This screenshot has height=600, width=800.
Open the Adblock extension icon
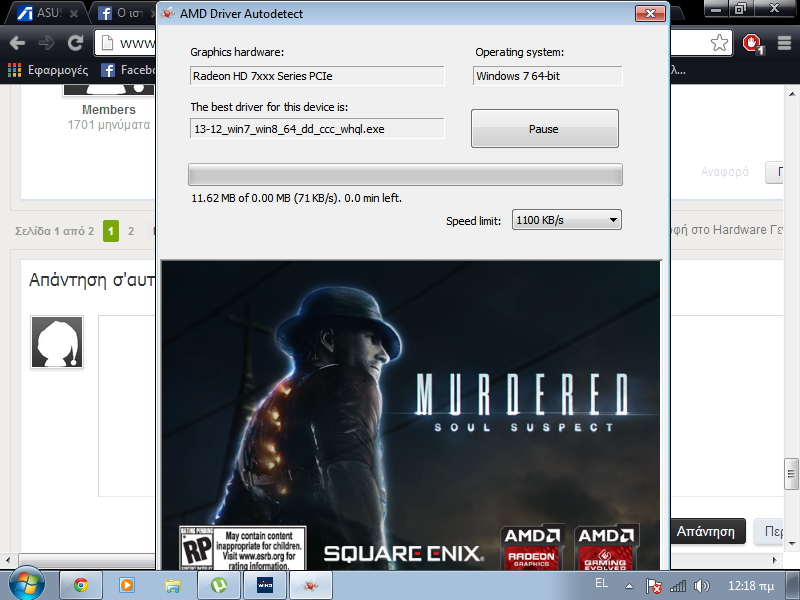[x=753, y=43]
